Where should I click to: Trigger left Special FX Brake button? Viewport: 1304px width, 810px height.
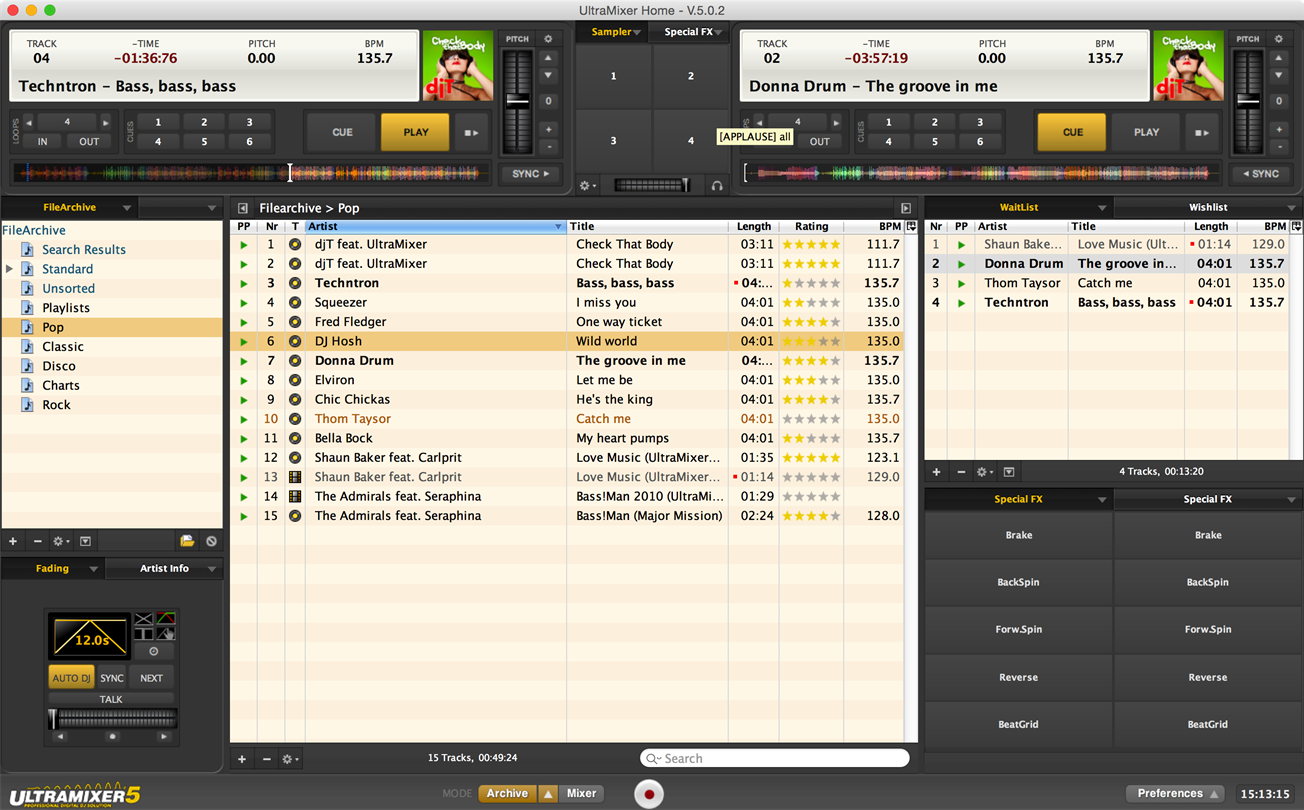click(x=1018, y=535)
